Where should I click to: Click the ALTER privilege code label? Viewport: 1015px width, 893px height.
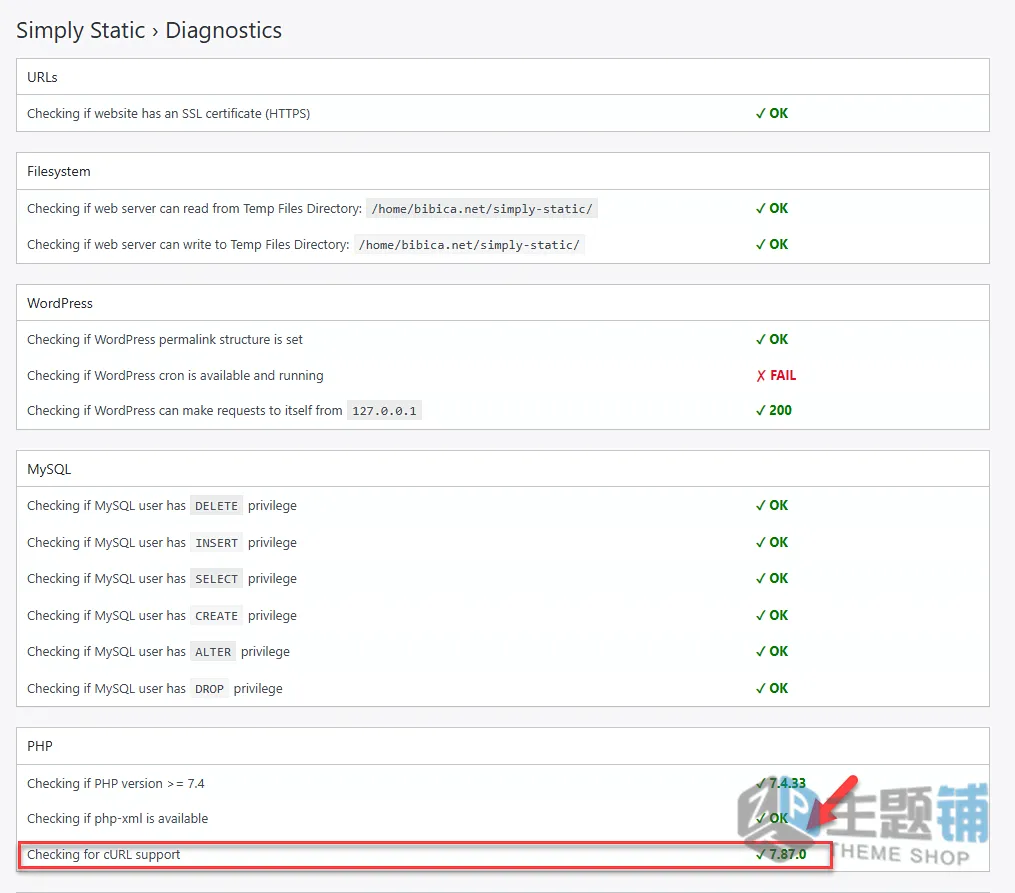click(x=213, y=652)
